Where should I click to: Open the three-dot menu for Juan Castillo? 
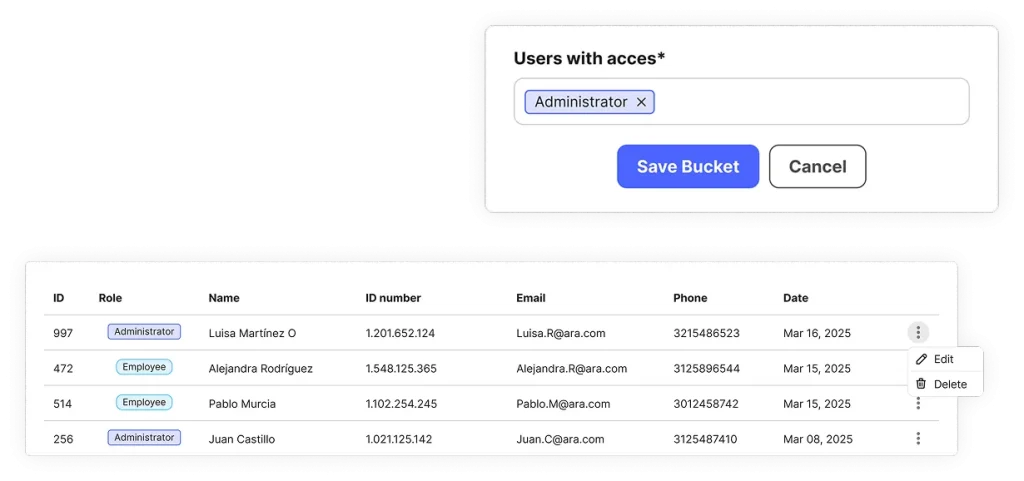(918, 439)
